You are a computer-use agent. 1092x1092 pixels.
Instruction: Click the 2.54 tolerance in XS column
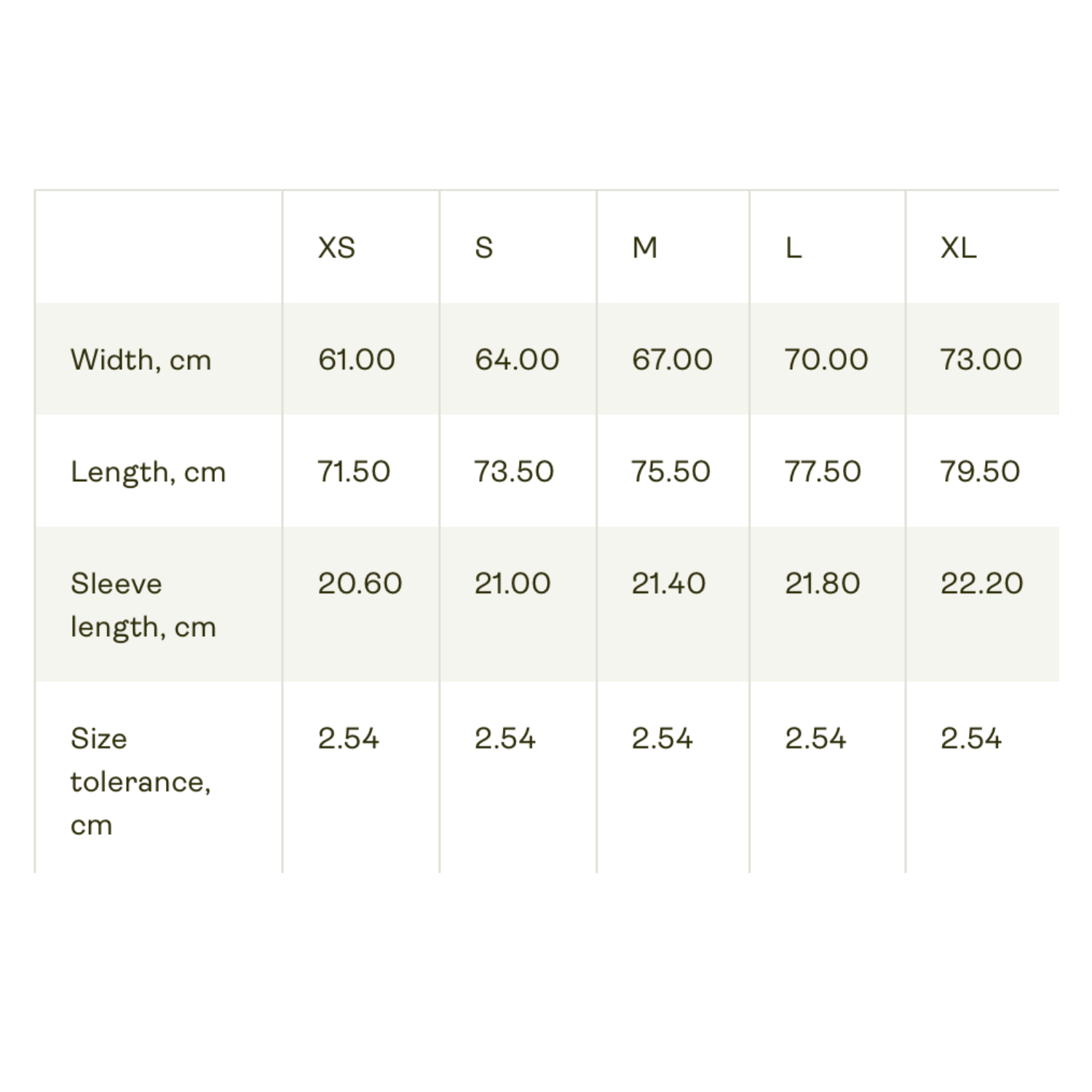tap(348, 739)
